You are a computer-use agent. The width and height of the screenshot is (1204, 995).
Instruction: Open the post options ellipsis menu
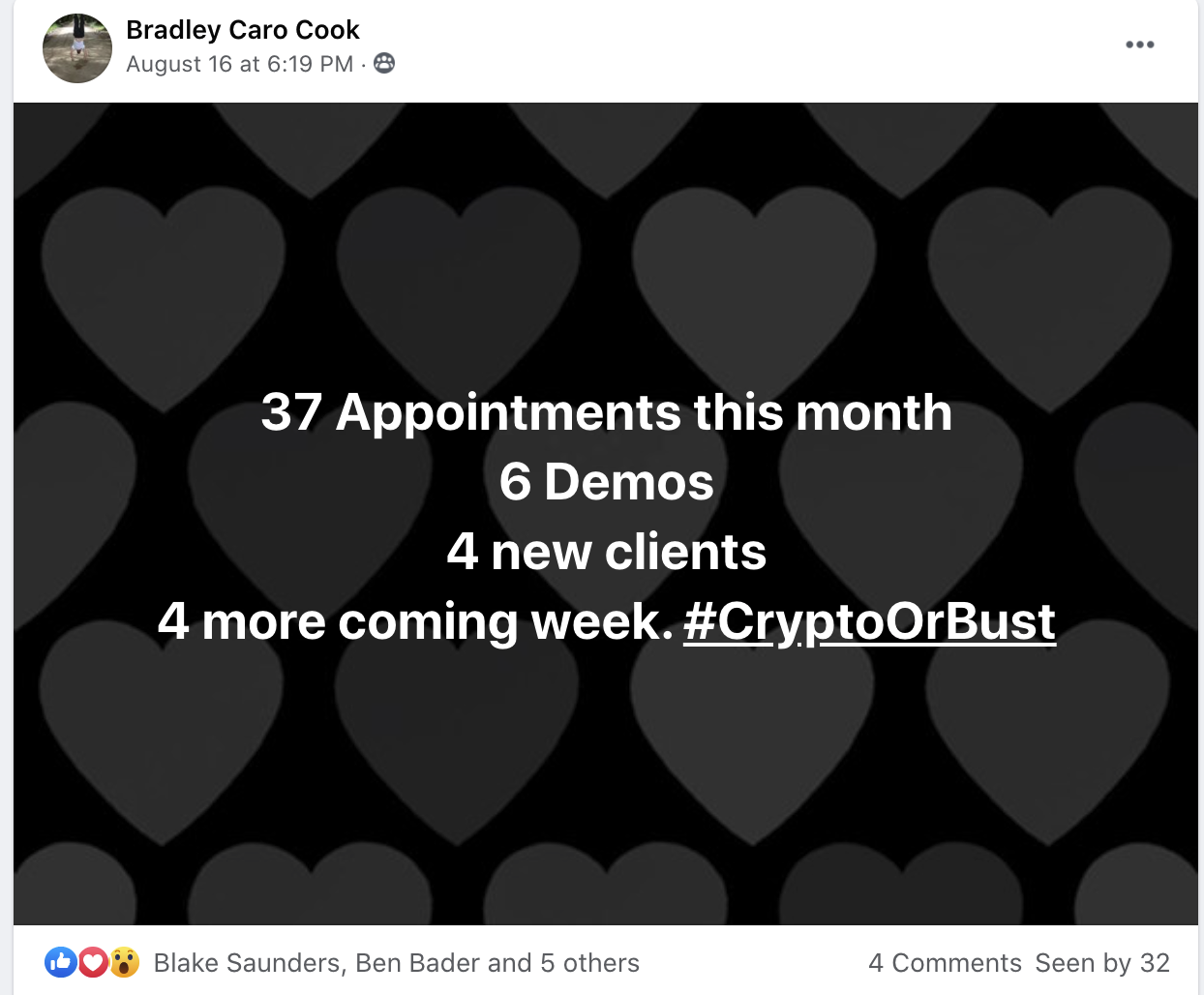tap(1139, 45)
